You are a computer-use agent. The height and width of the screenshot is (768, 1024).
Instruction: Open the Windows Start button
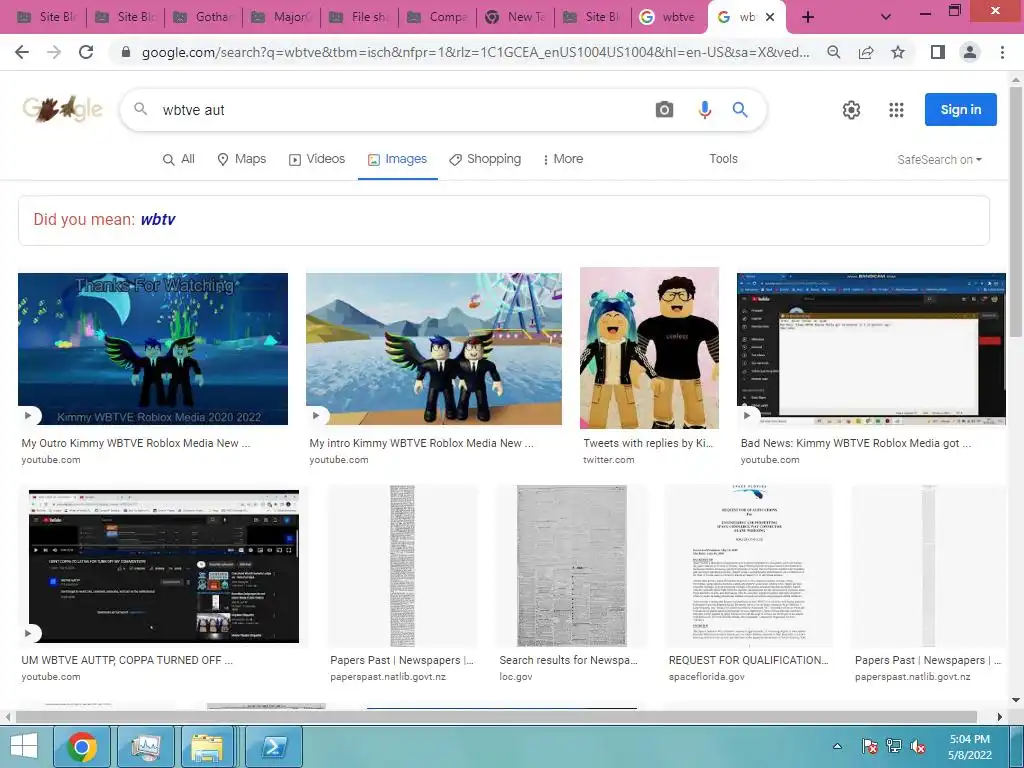pos(24,746)
